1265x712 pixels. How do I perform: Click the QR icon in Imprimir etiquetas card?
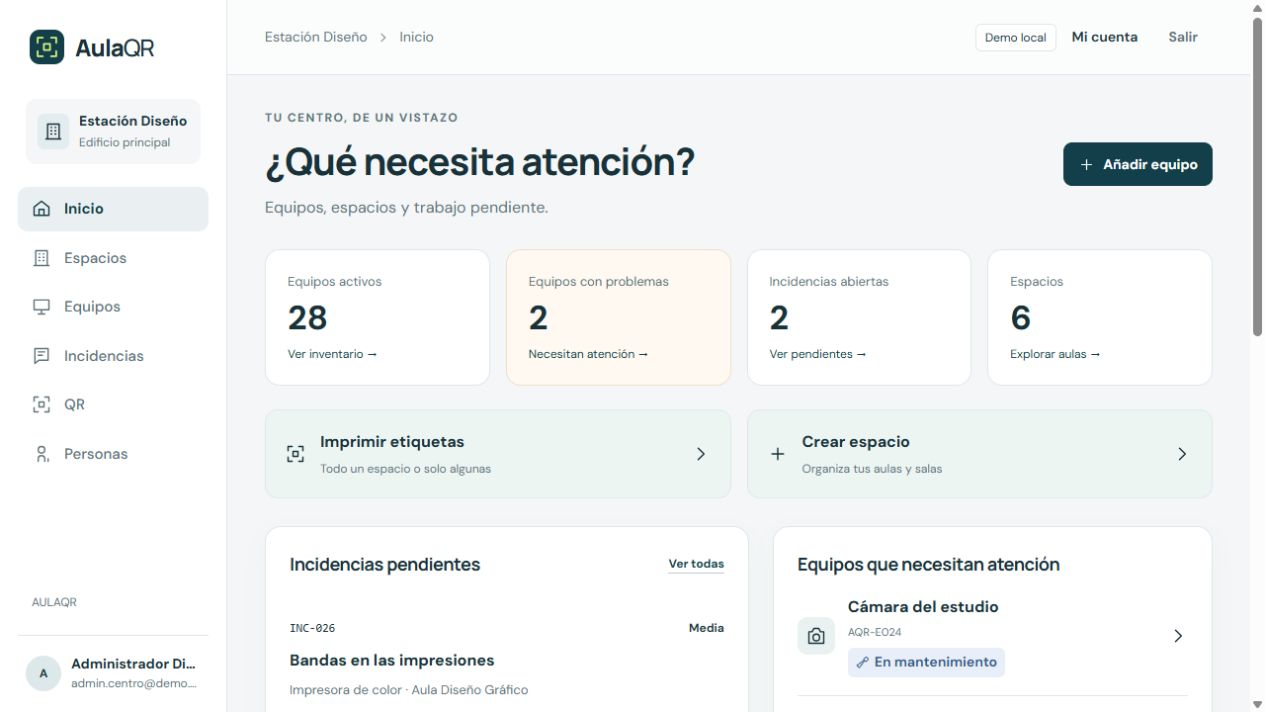pos(295,454)
